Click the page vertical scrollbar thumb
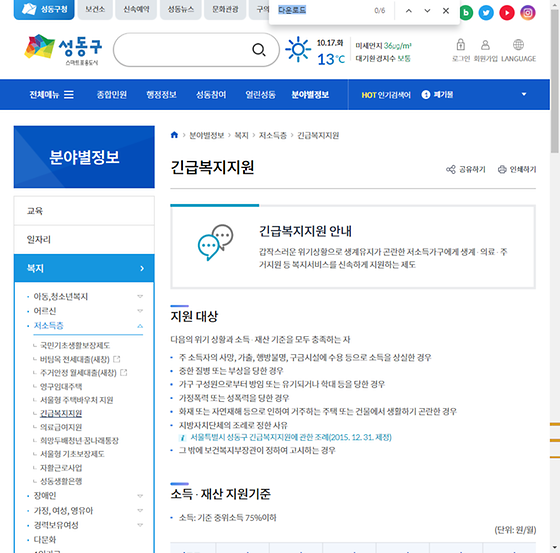The height and width of the screenshot is (553, 560). click(x=554, y=80)
